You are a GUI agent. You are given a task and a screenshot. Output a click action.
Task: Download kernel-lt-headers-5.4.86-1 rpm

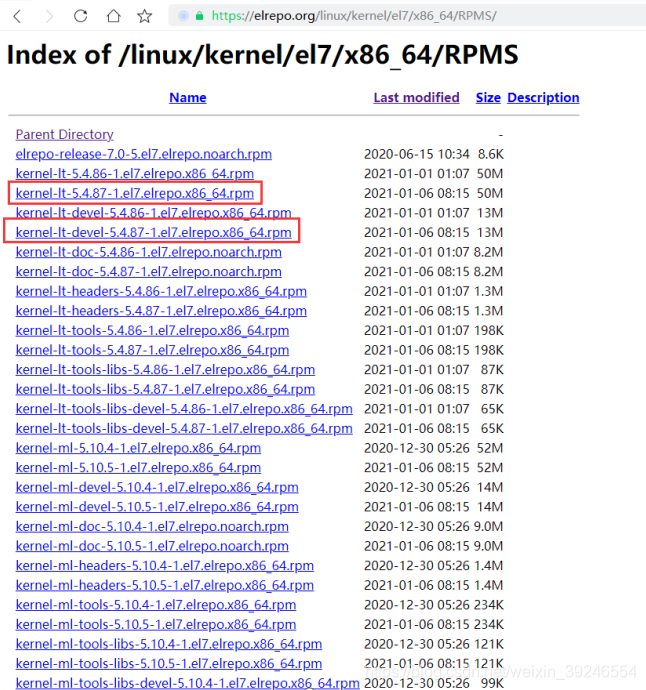pos(161,291)
